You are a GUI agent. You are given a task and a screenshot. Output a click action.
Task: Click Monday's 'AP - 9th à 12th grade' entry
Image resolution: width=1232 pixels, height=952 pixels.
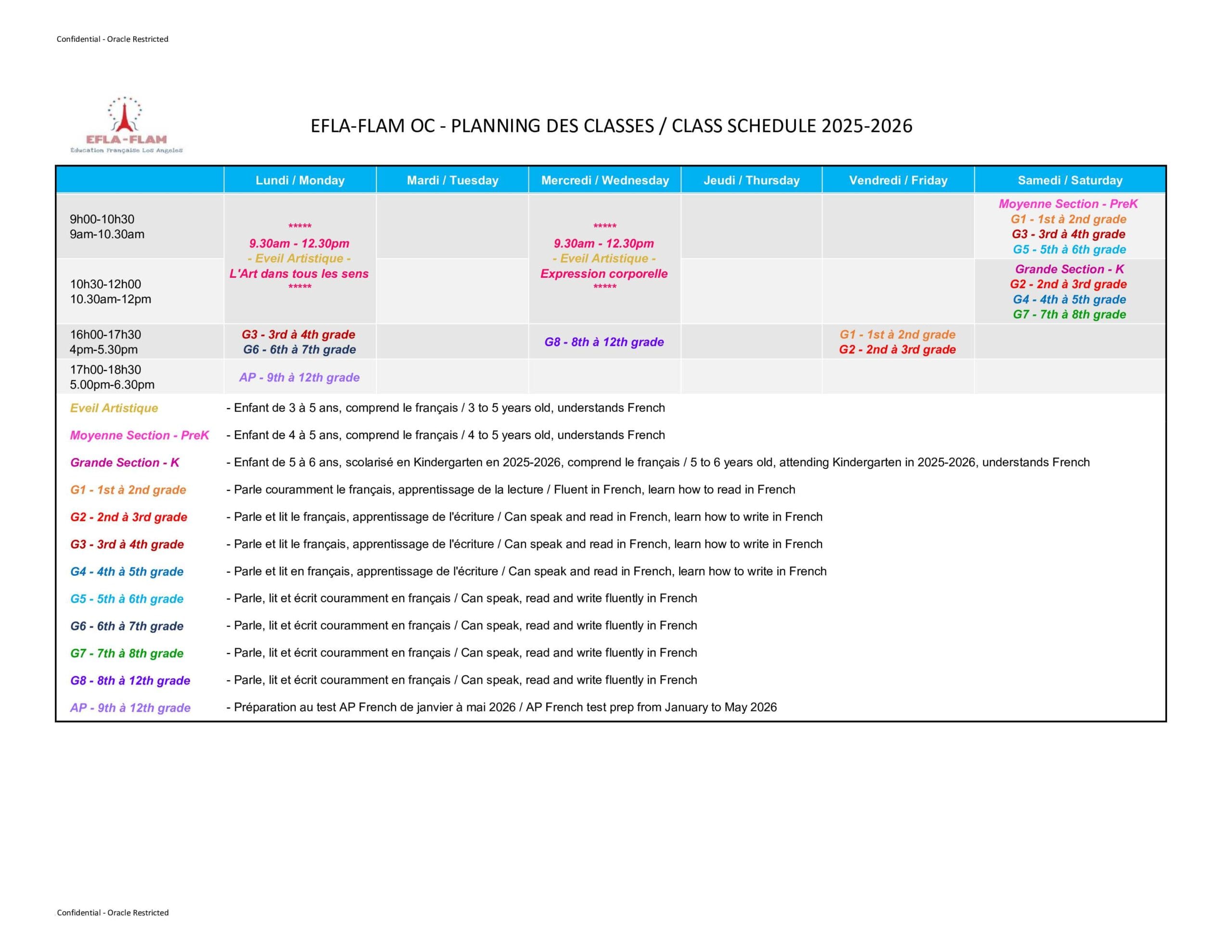299,377
